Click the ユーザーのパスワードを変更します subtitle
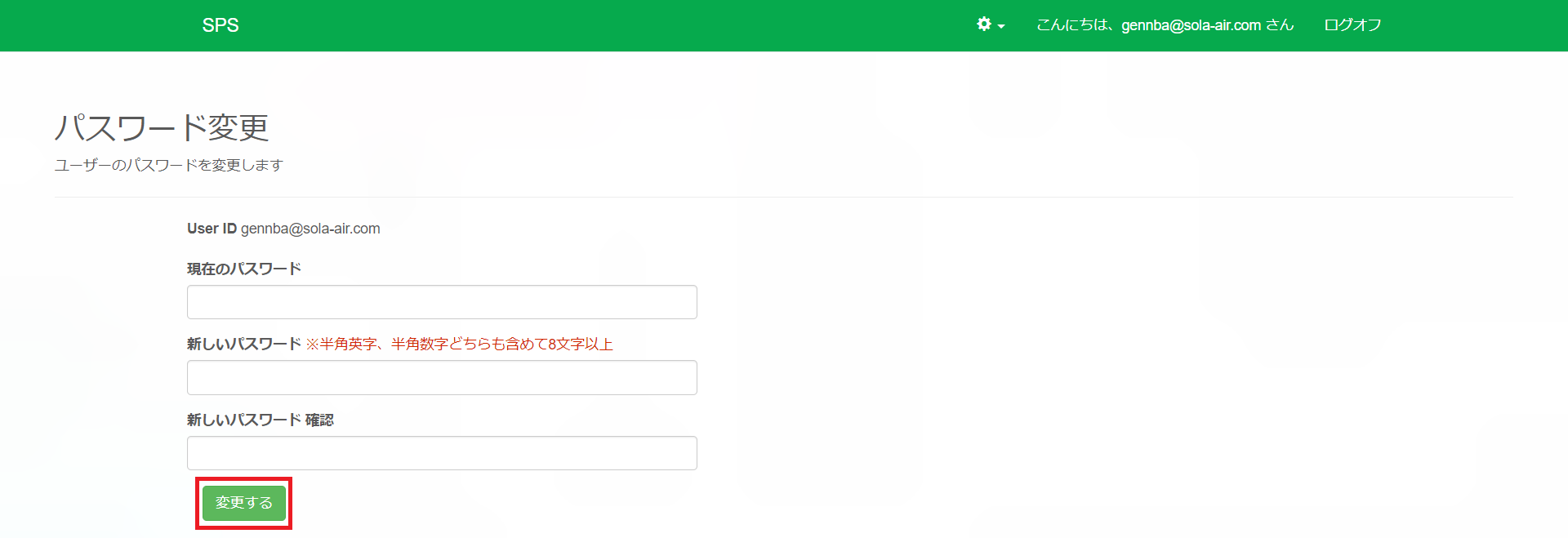Viewport: 1568px width, 538px height. (x=168, y=165)
